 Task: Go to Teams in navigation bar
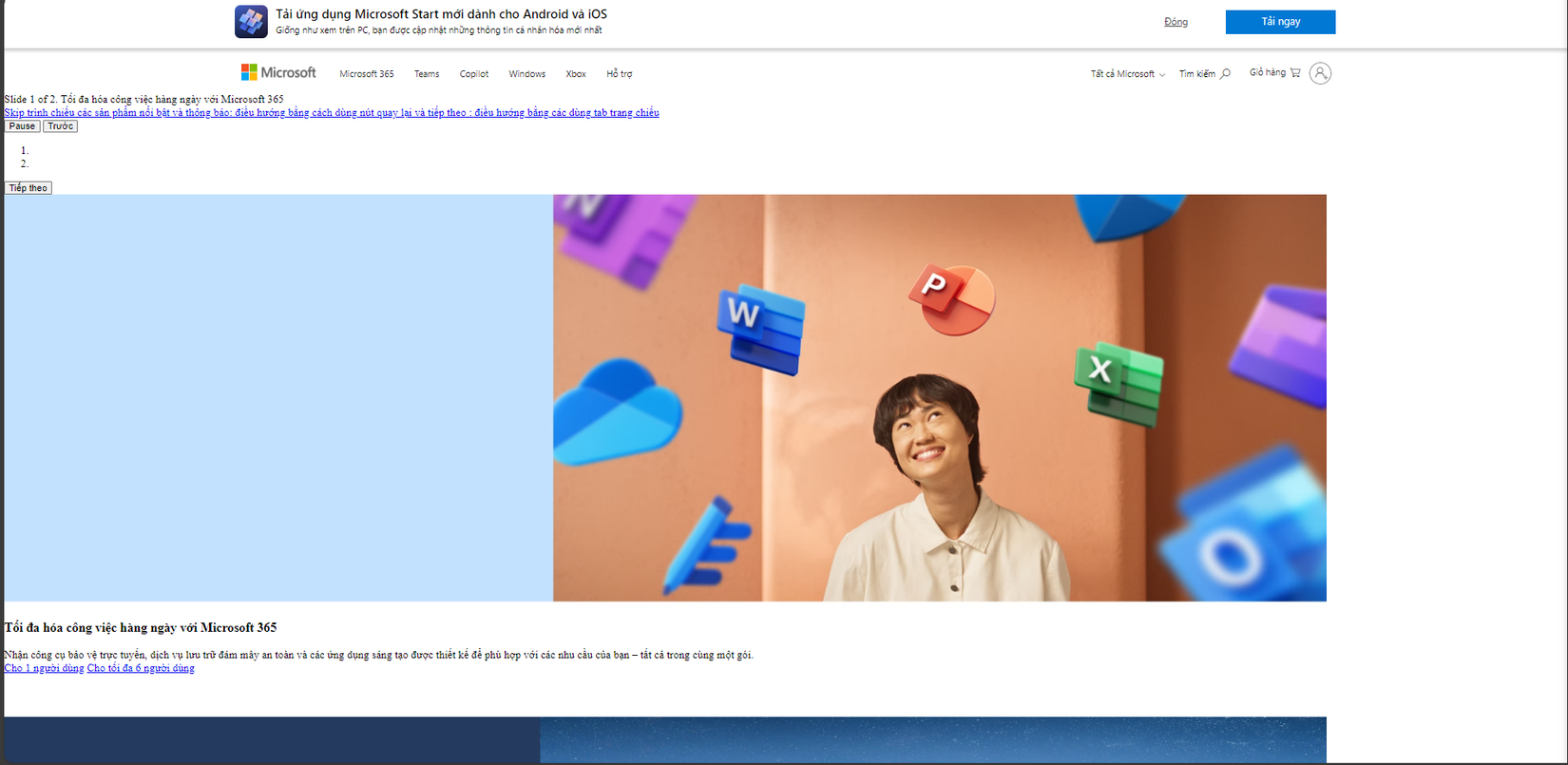click(x=427, y=74)
